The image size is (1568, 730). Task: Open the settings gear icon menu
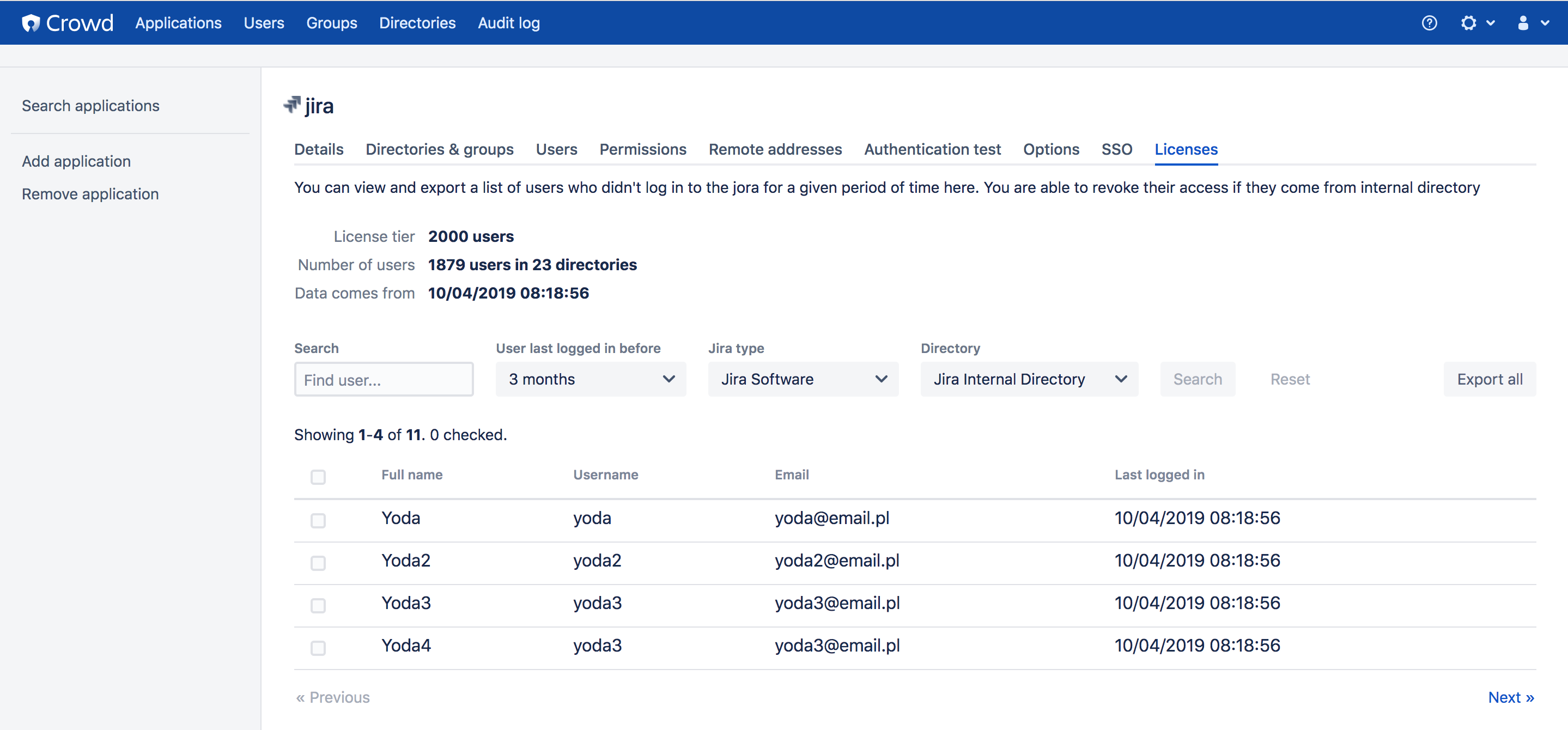click(x=1468, y=22)
